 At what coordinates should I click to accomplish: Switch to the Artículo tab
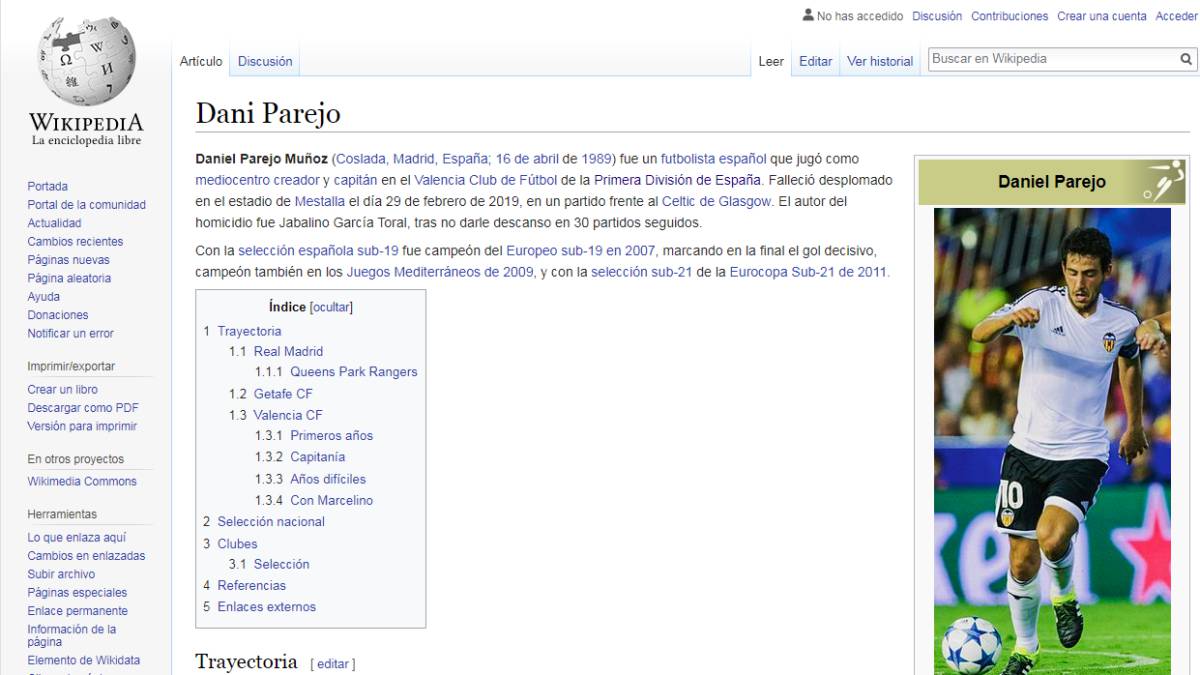click(x=201, y=61)
